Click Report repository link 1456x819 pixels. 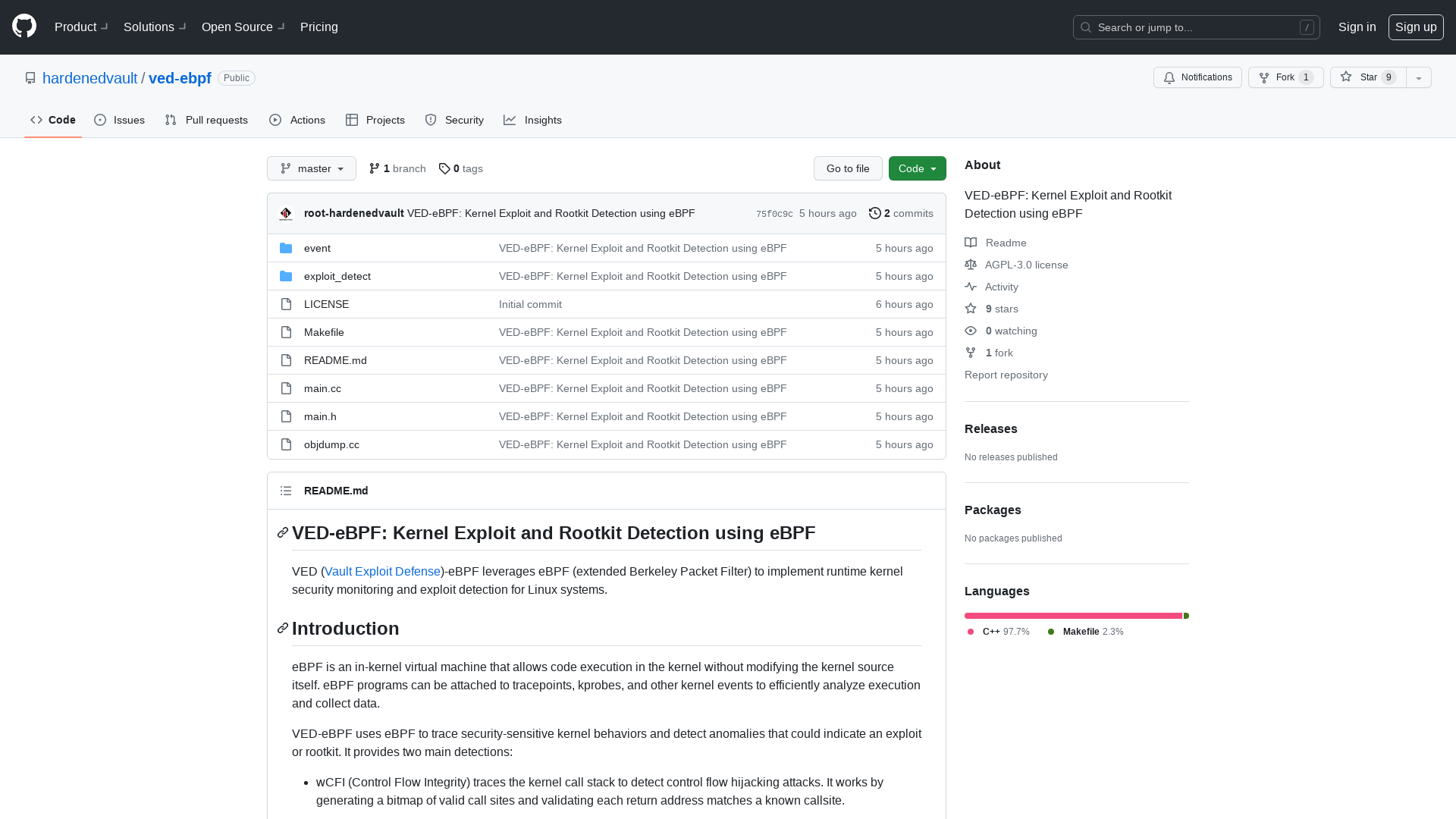[x=1006, y=375]
